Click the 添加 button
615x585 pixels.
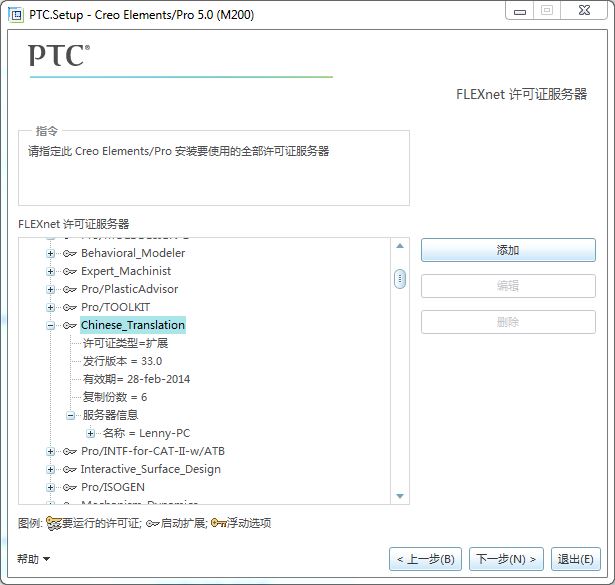point(508,250)
